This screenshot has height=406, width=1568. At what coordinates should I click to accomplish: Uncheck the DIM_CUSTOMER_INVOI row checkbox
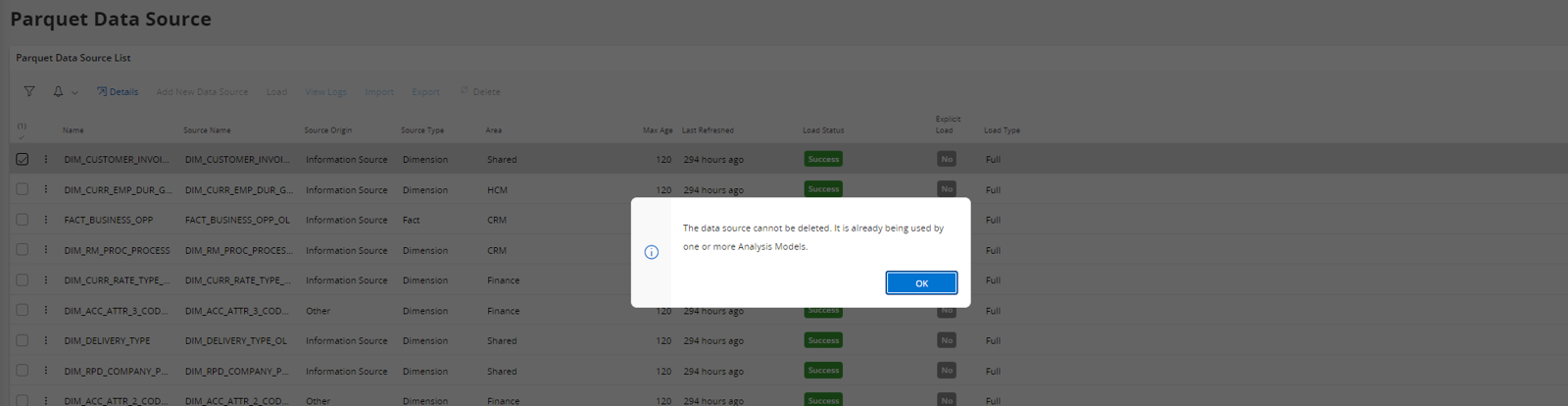(22, 159)
